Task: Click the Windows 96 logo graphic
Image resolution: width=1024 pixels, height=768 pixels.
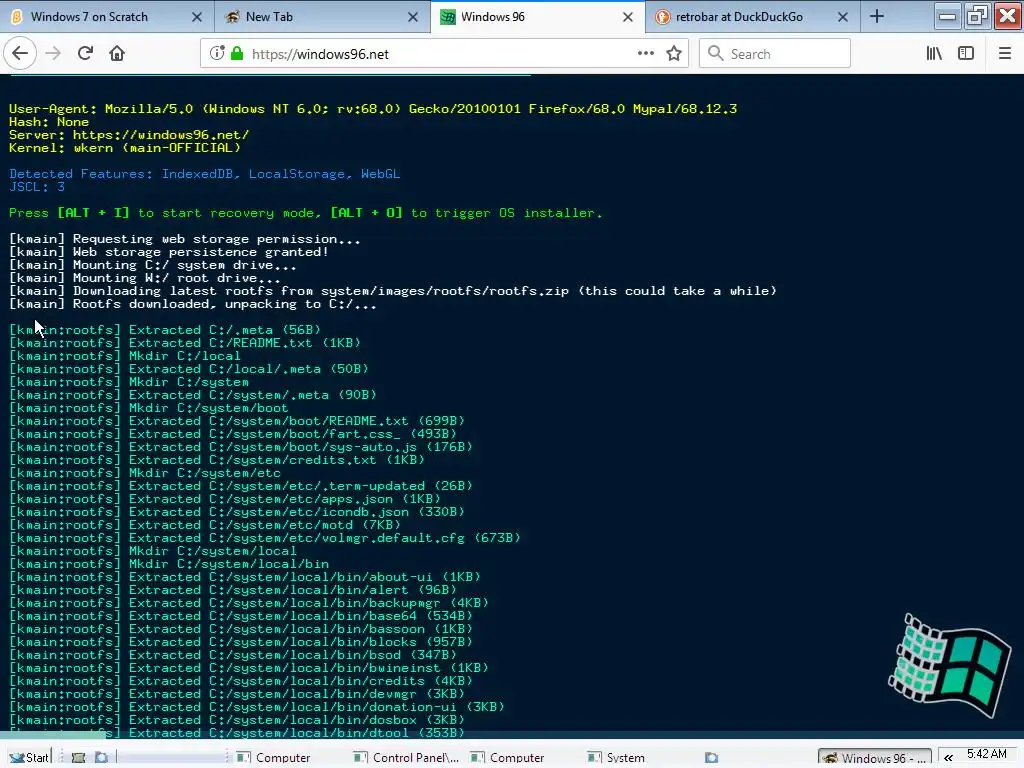Action: coord(948,665)
